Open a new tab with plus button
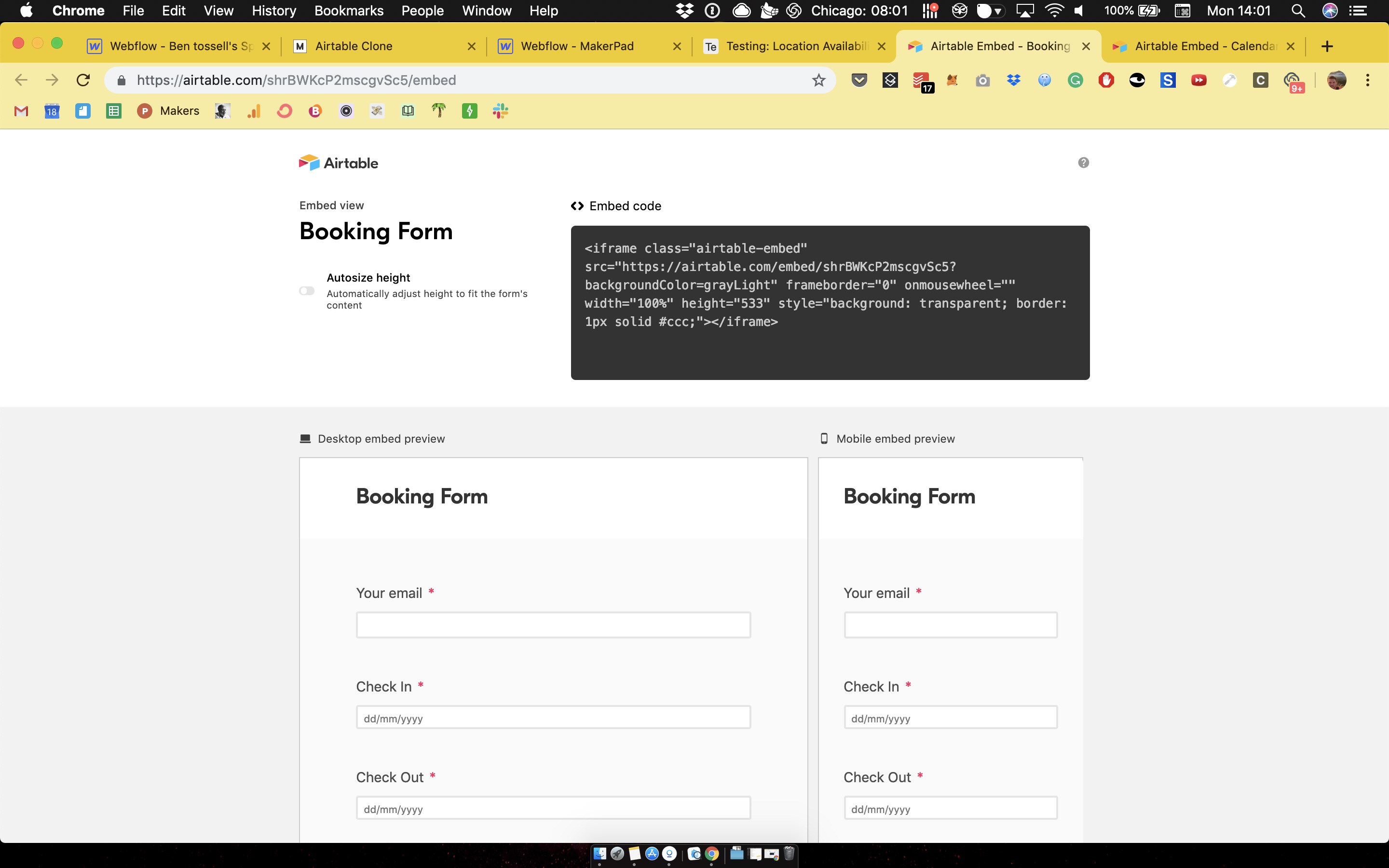The height and width of the screenshot is (868, 1389). coord(1326,46)
